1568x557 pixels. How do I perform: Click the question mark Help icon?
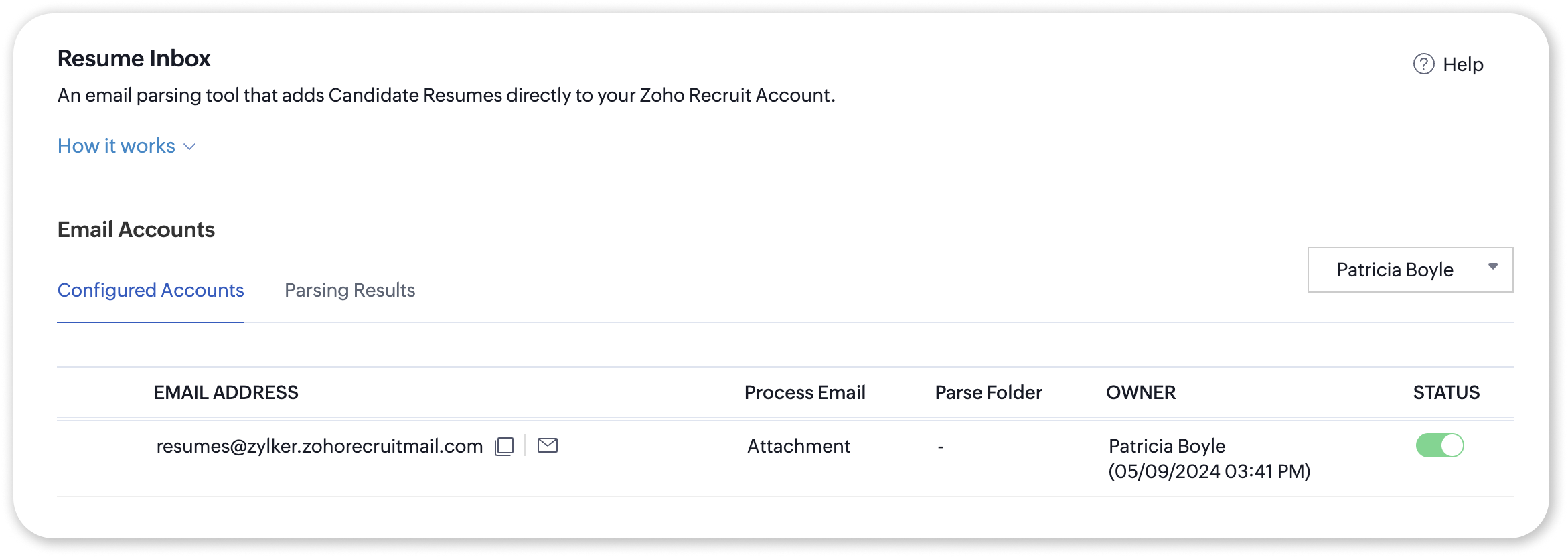(1423, 64)
